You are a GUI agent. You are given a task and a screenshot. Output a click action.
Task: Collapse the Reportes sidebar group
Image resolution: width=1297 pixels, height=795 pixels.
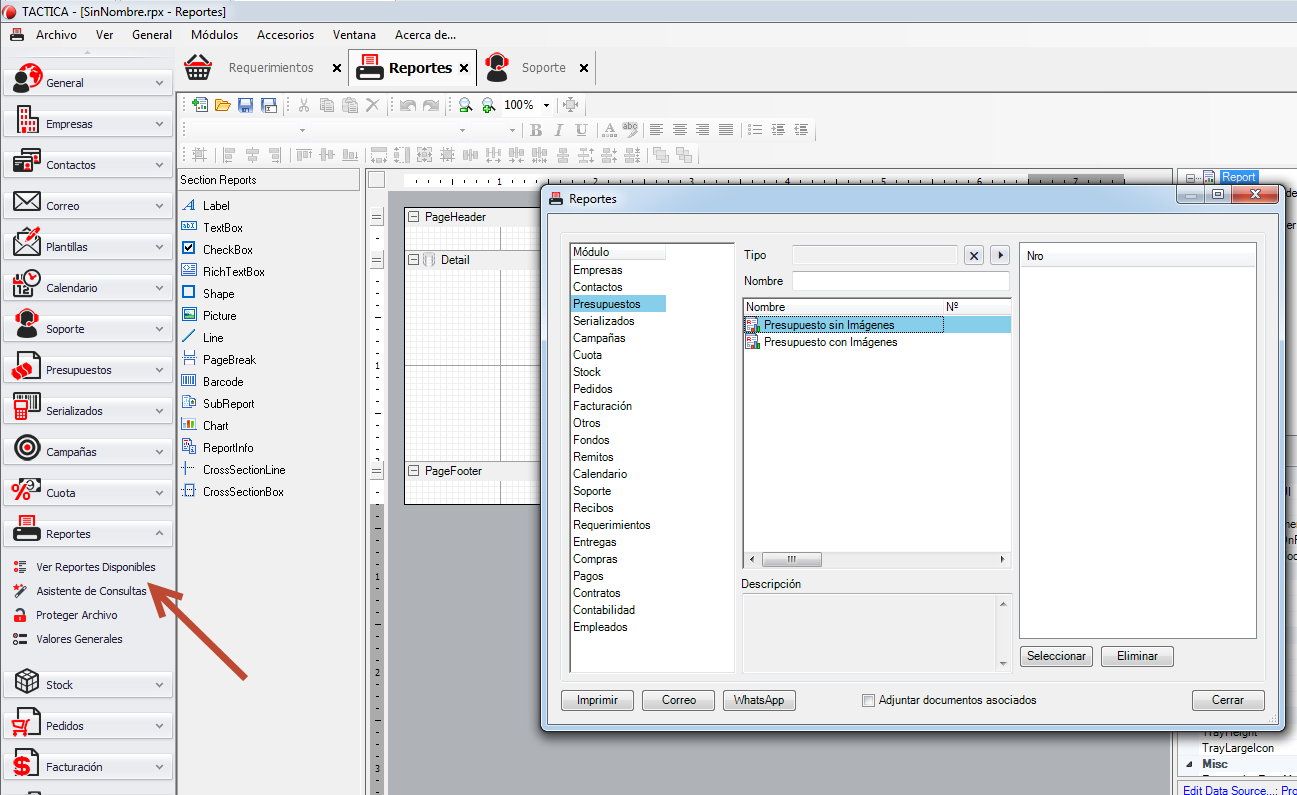point(88,533)
